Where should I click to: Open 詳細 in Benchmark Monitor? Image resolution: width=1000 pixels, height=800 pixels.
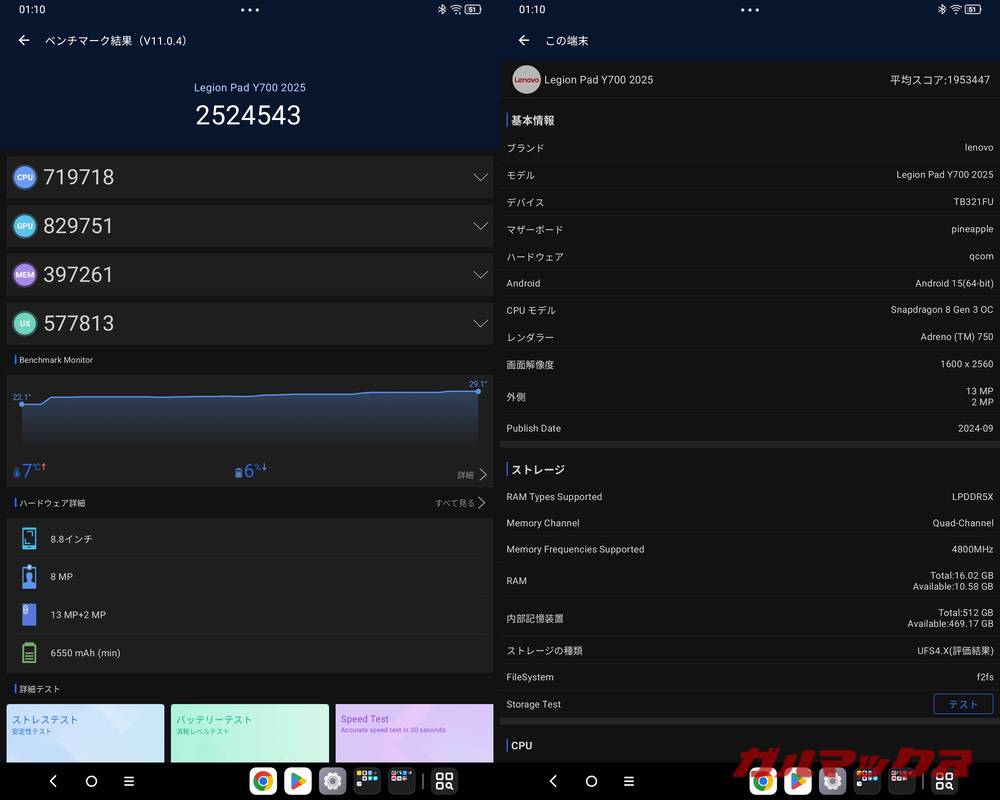point(469,475)
